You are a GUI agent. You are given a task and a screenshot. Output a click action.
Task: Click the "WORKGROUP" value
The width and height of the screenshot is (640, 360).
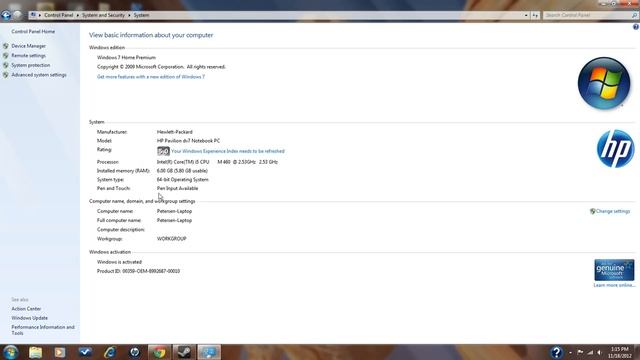click(x=171, y=239)
